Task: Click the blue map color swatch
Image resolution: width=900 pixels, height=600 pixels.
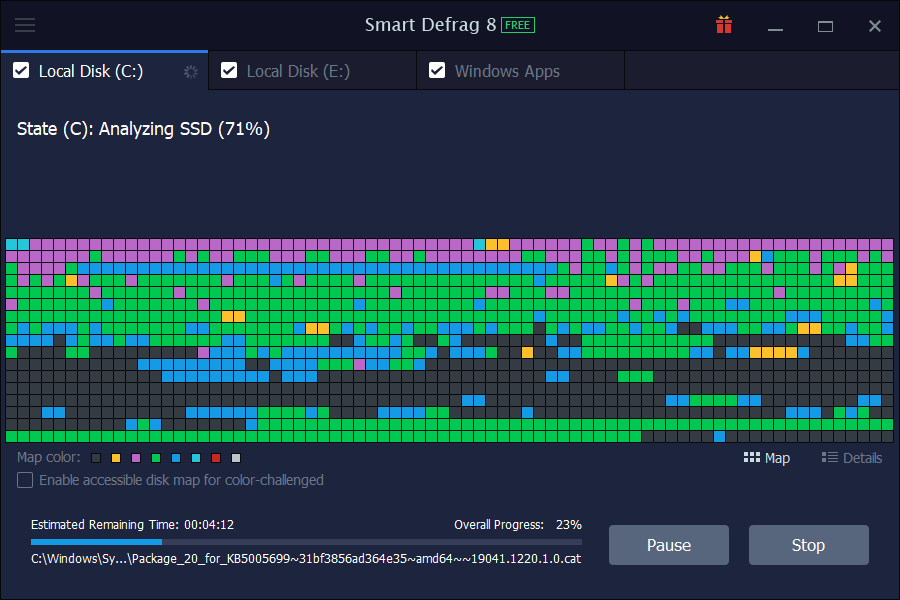Action: click(176, 458)
